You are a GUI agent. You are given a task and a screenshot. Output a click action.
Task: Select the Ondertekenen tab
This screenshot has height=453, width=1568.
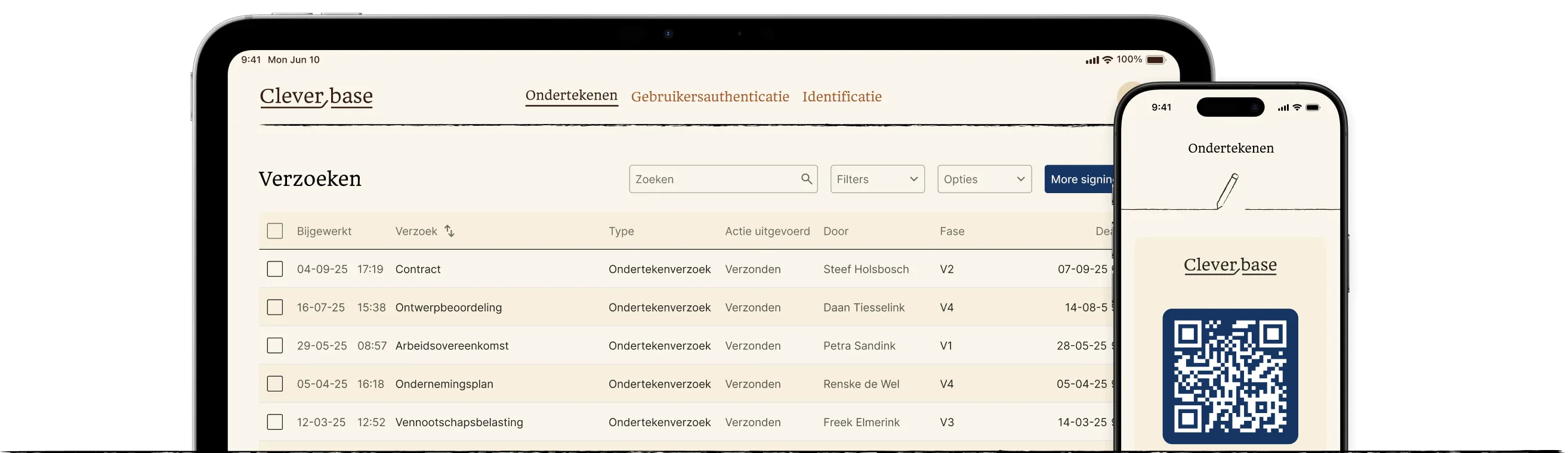[x=571, y=95]
